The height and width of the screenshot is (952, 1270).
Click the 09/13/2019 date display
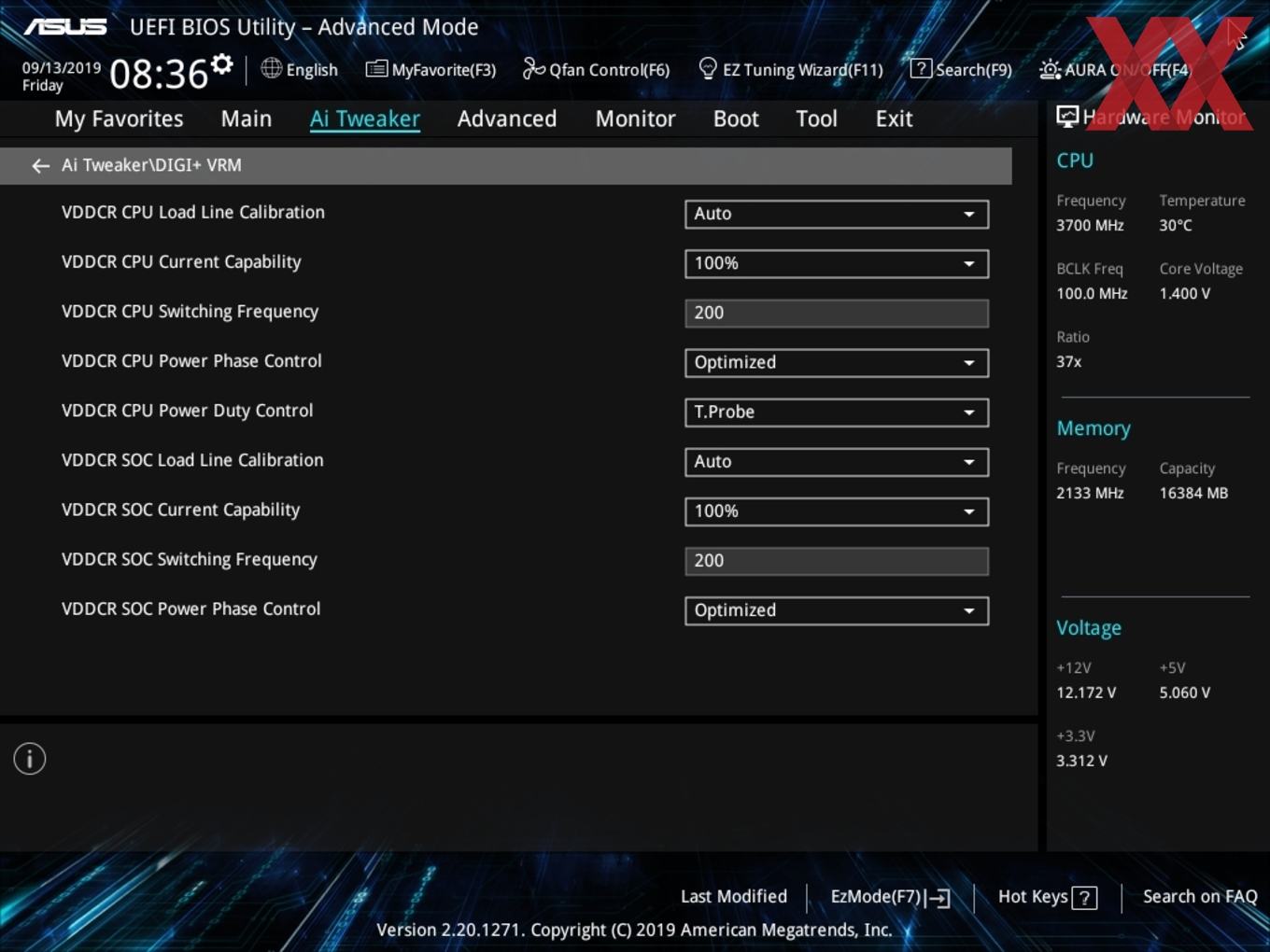tap(62, 67)
